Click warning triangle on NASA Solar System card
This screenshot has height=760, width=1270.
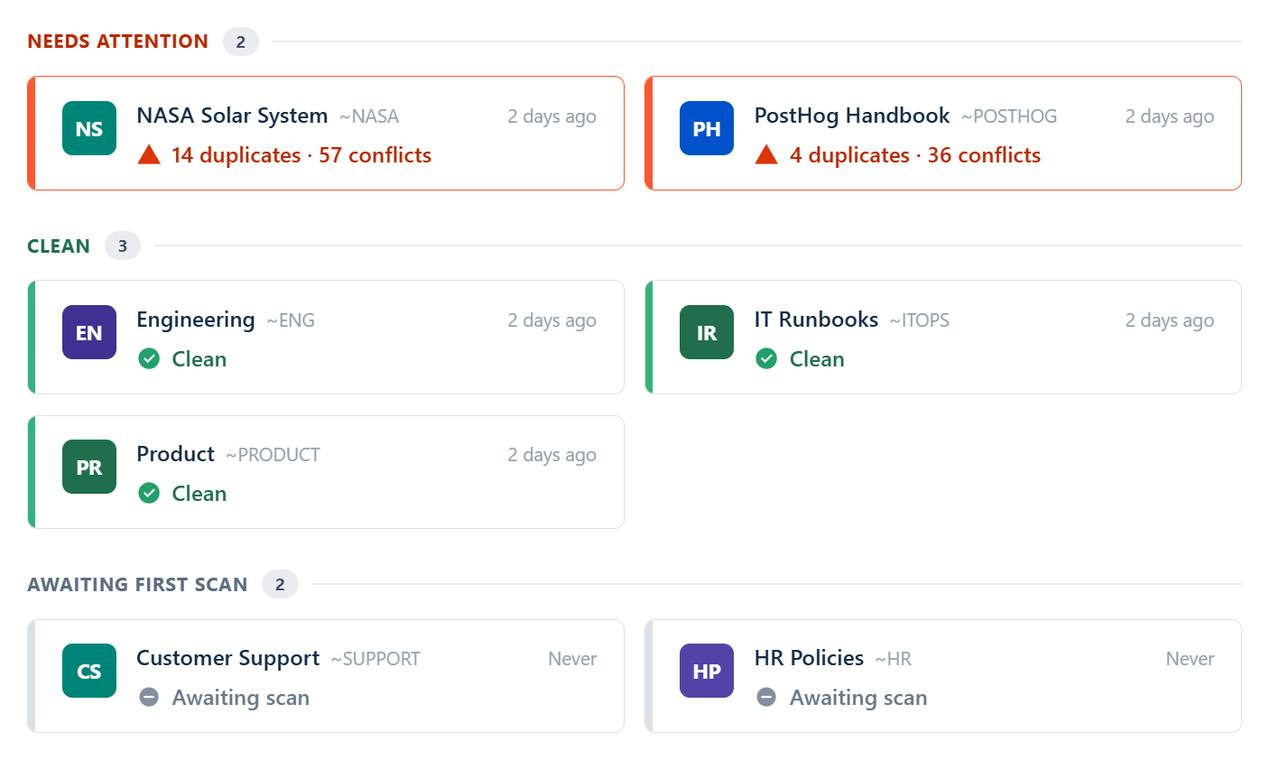[149, 154]
